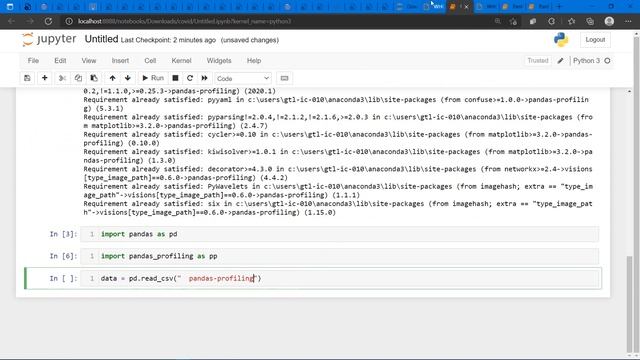The image size is (640, 360).
Task: Open the Help menu
Action: pyautogui.click(x=253, y=60)
